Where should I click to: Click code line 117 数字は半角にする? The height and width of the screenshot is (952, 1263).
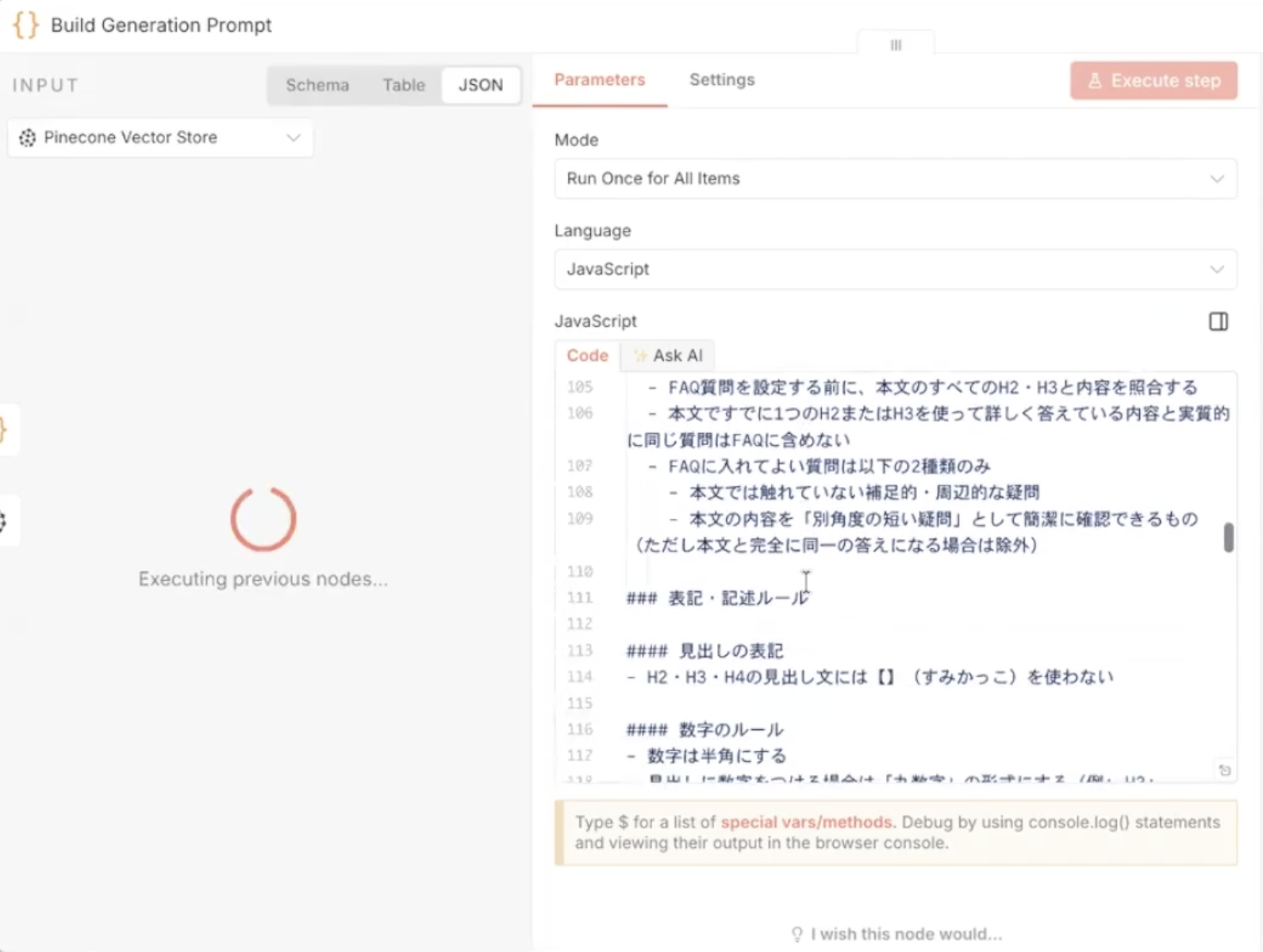tap(706, 755)
